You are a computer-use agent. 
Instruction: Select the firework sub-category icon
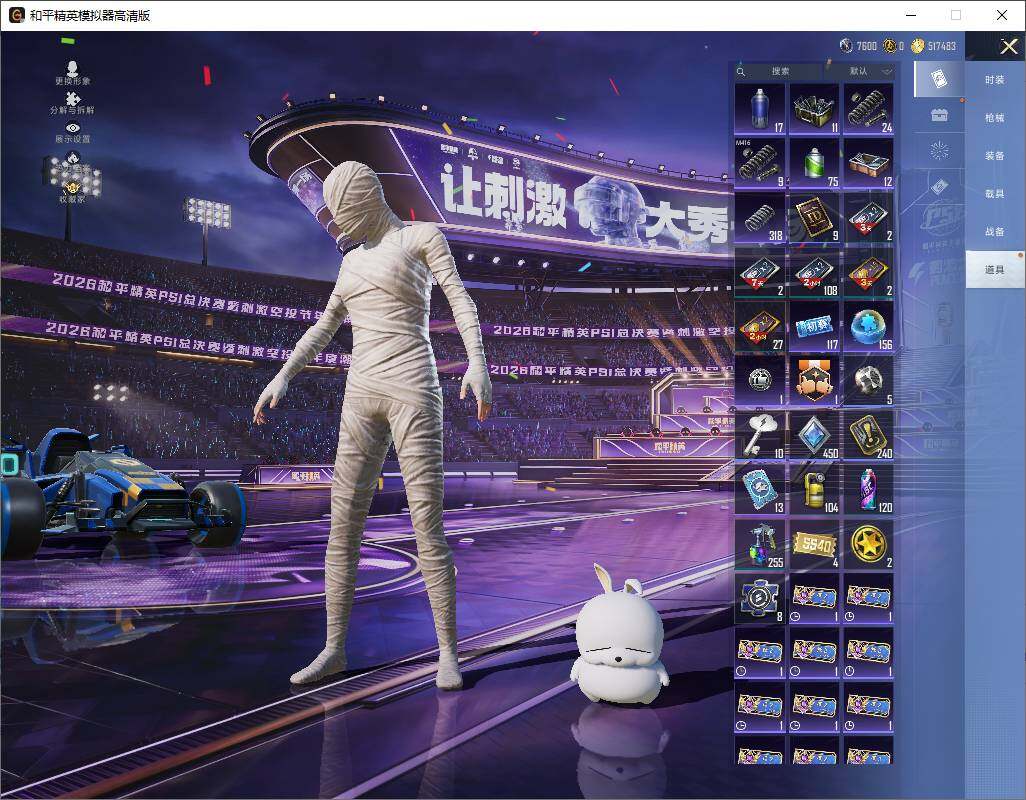click(939, 151)
